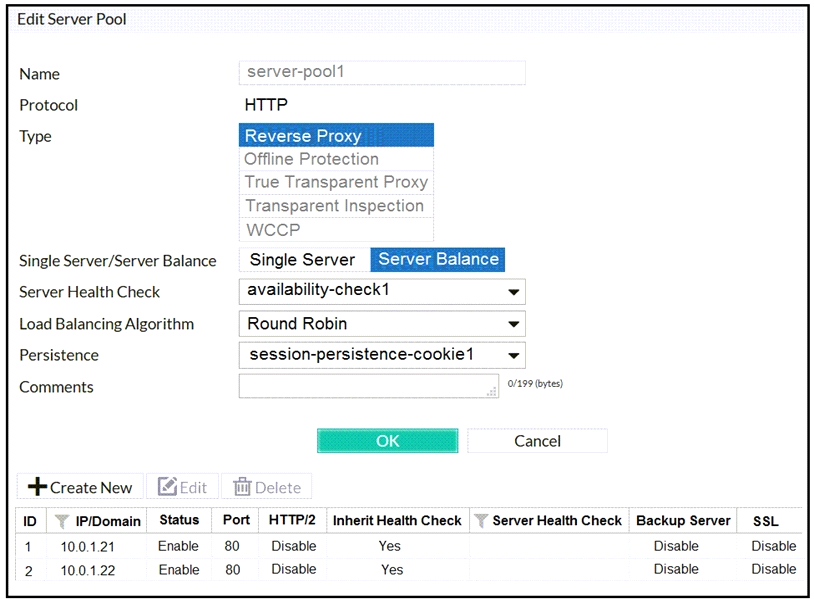Click the Delete trash icon
Screen dimensions: 814x599
click(241, 487)
